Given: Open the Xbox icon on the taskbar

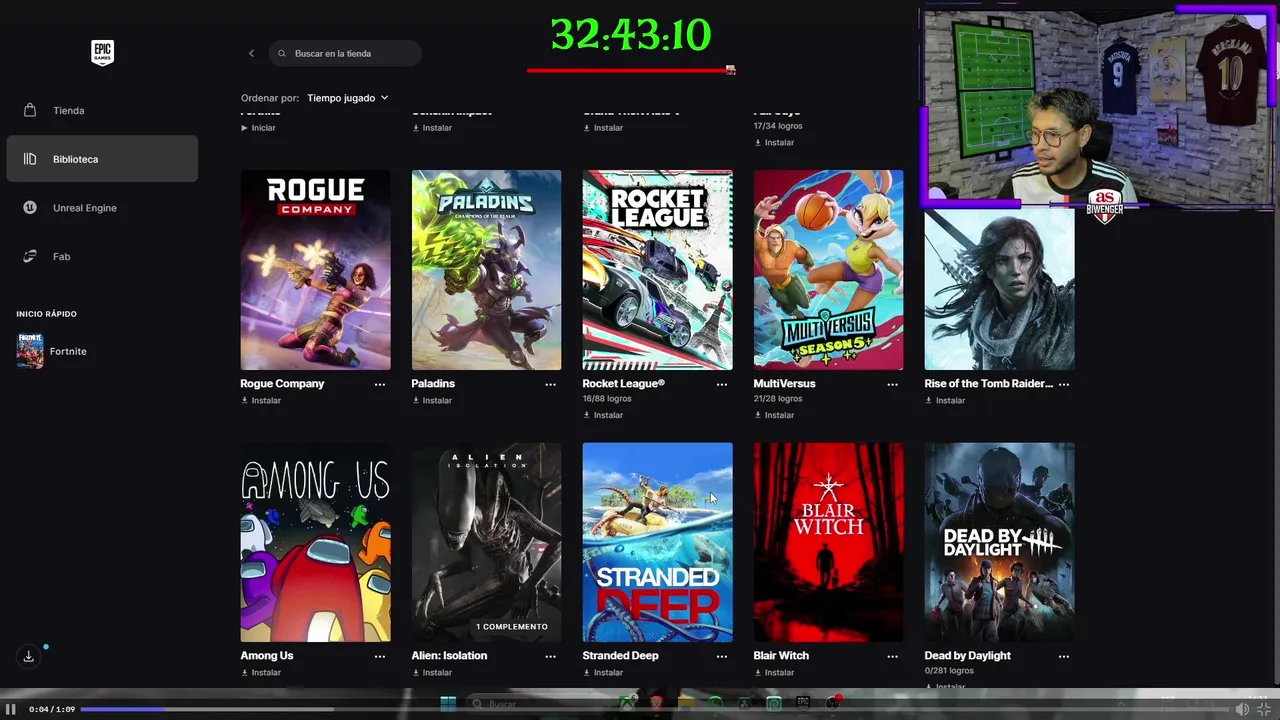Looking at the screenshot, I should click(628, 704).
